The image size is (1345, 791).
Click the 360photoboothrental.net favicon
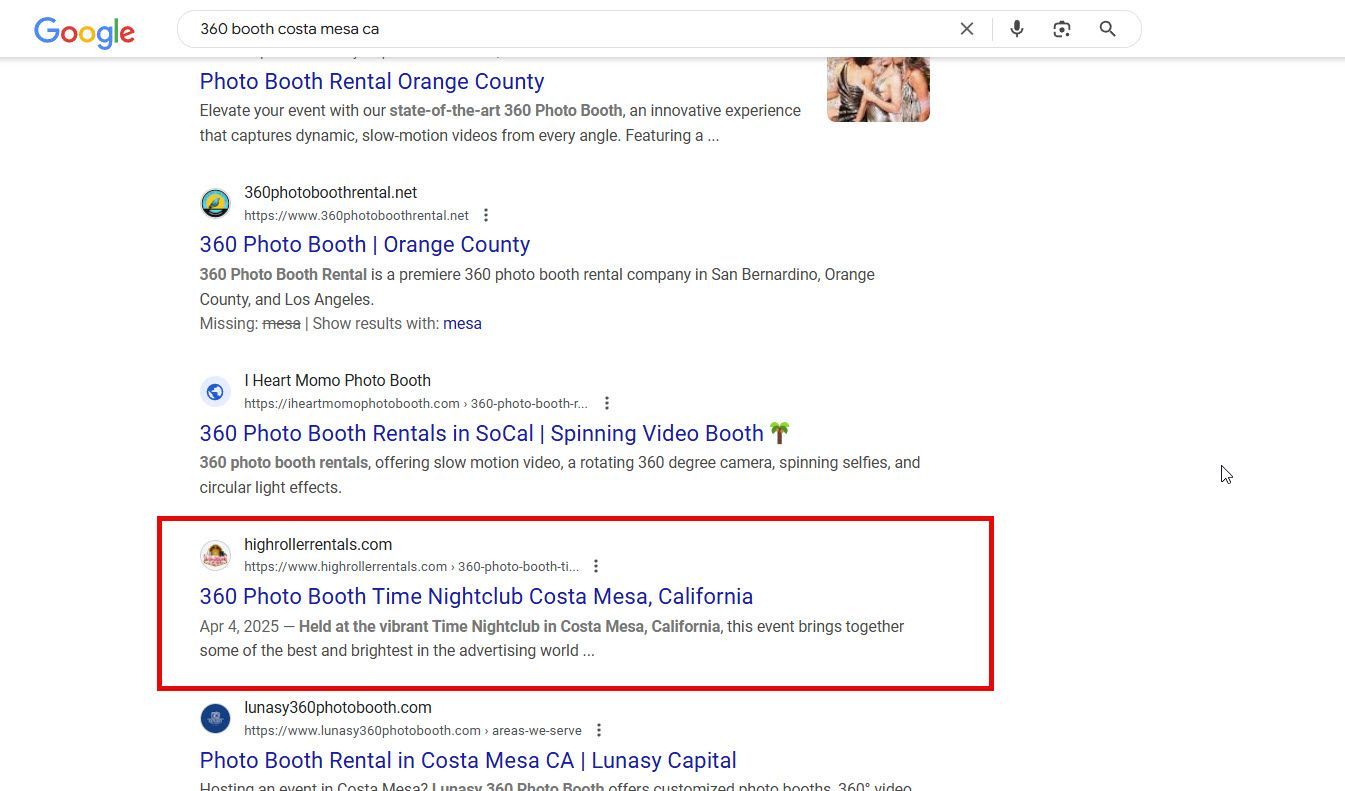215,204
